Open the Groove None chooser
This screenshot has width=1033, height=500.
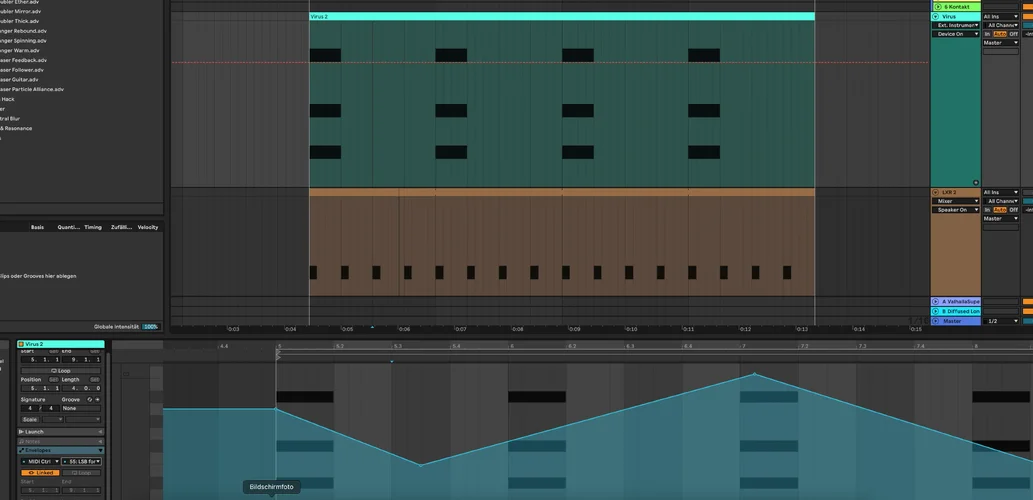[x=82, y=408]
